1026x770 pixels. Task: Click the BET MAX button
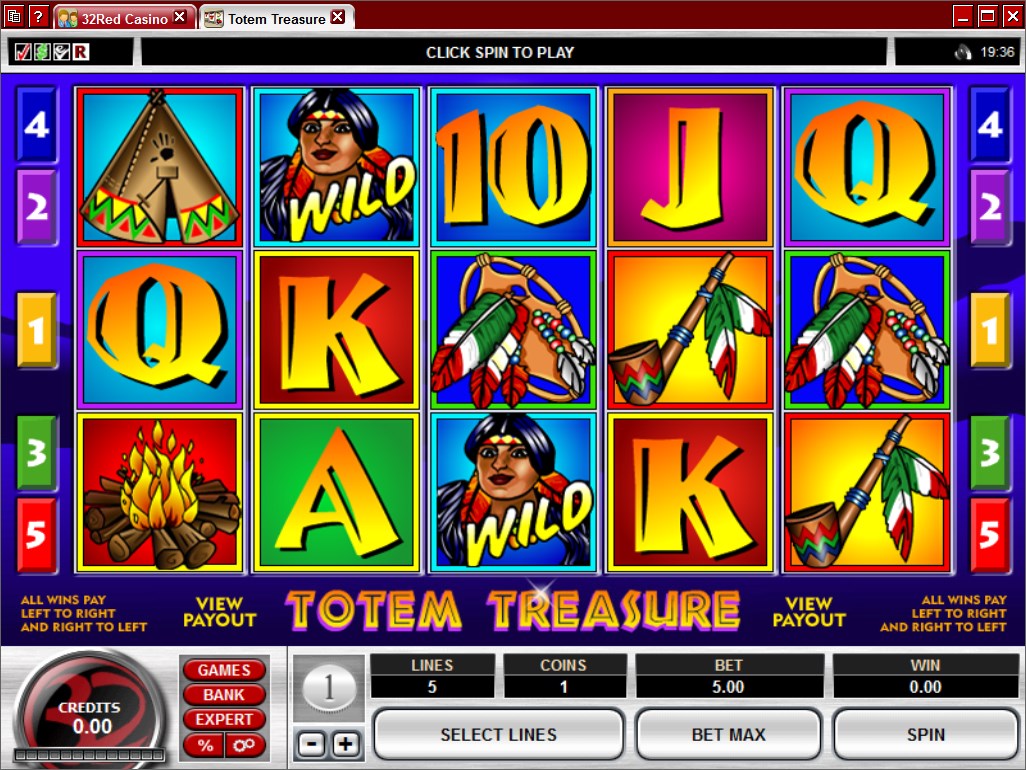click(728, 735)
